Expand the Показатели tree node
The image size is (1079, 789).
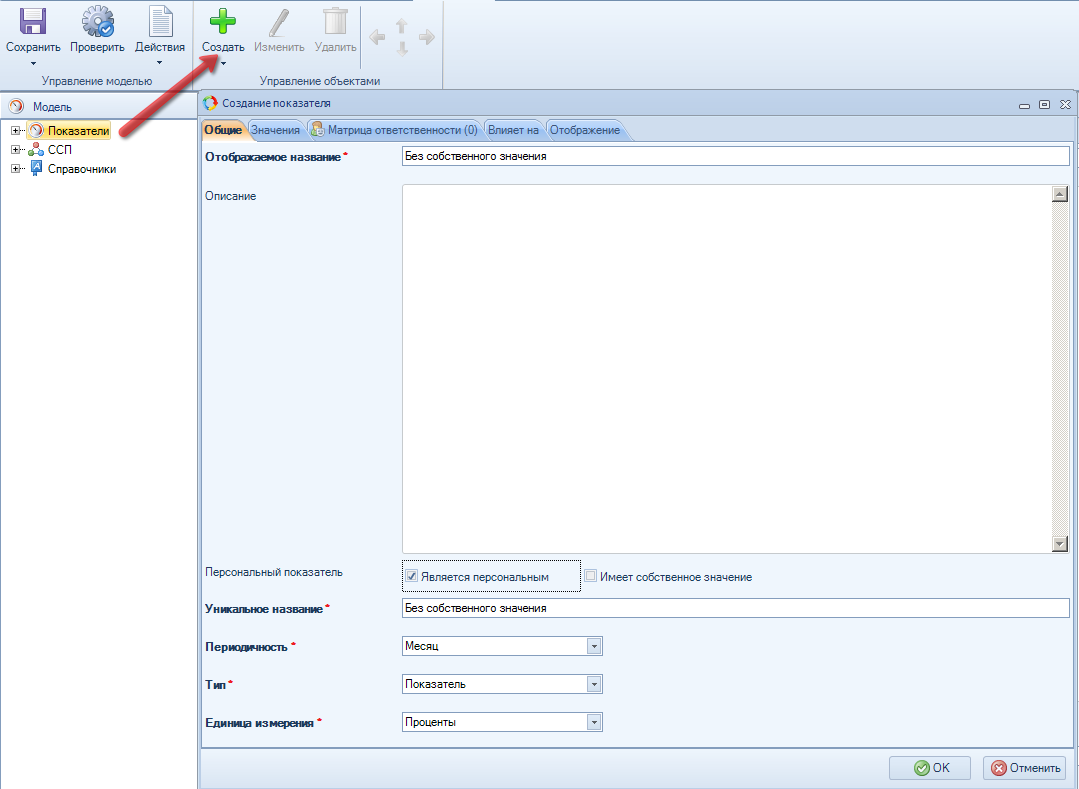coord(16,130)
